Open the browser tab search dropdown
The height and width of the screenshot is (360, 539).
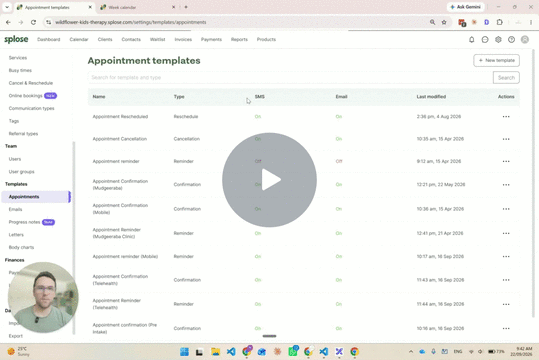[x=7, y=7]
